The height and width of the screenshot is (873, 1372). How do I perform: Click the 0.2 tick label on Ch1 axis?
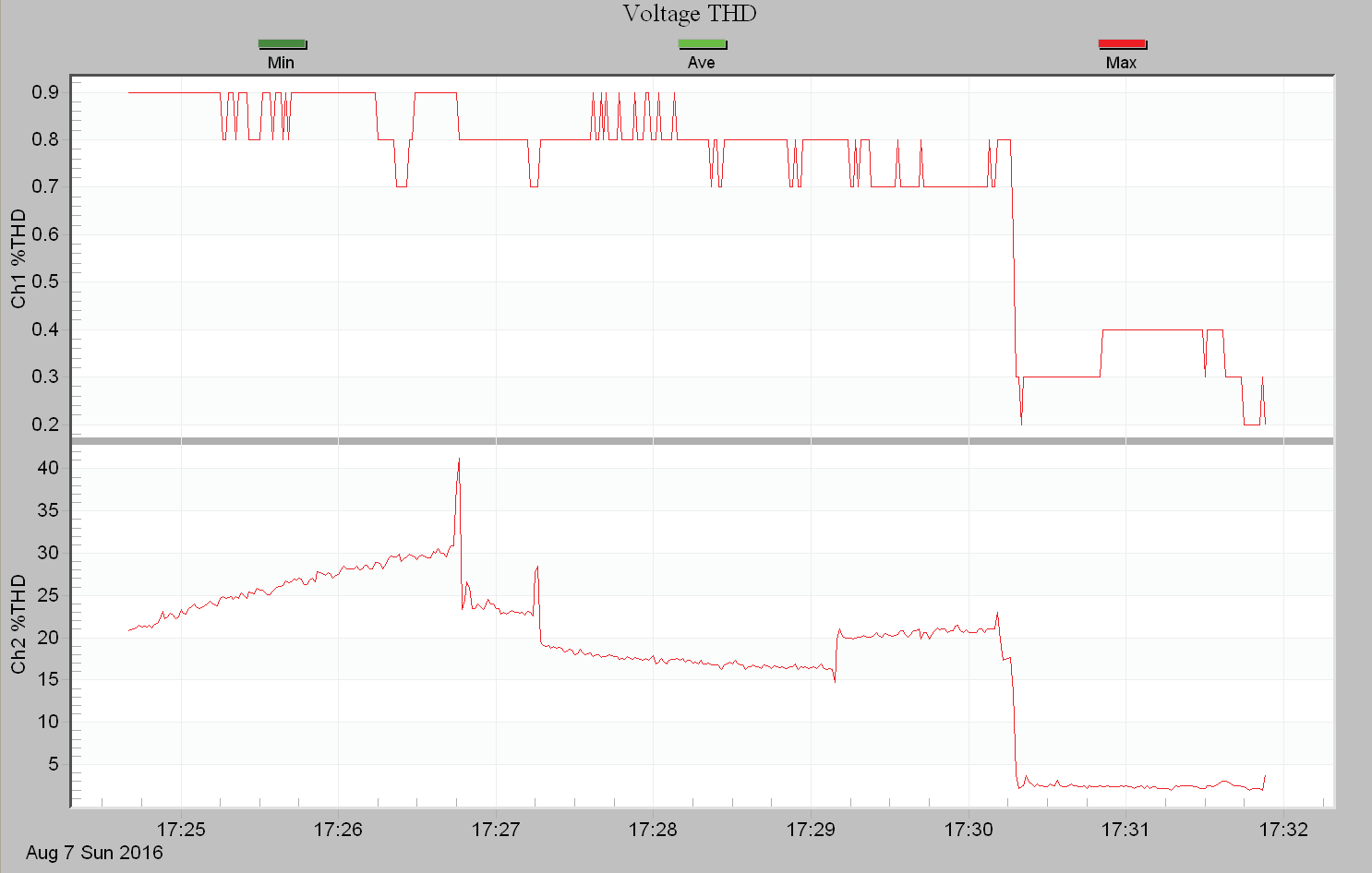tap(45, 425)
